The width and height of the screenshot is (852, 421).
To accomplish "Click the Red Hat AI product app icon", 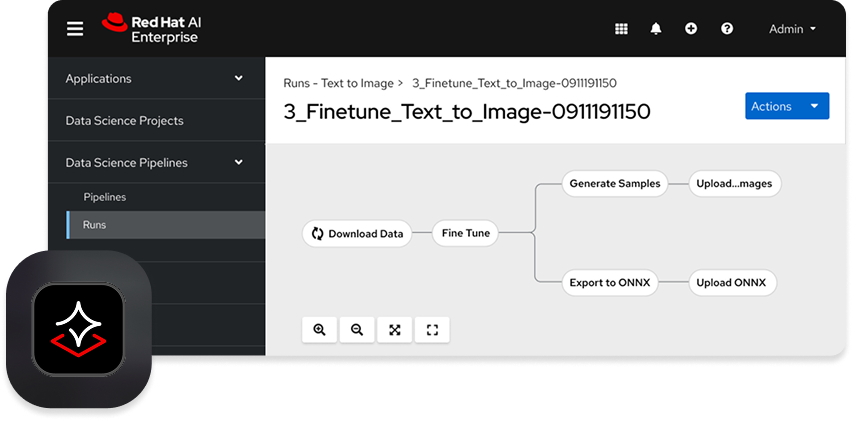I will tap(78, 329).
